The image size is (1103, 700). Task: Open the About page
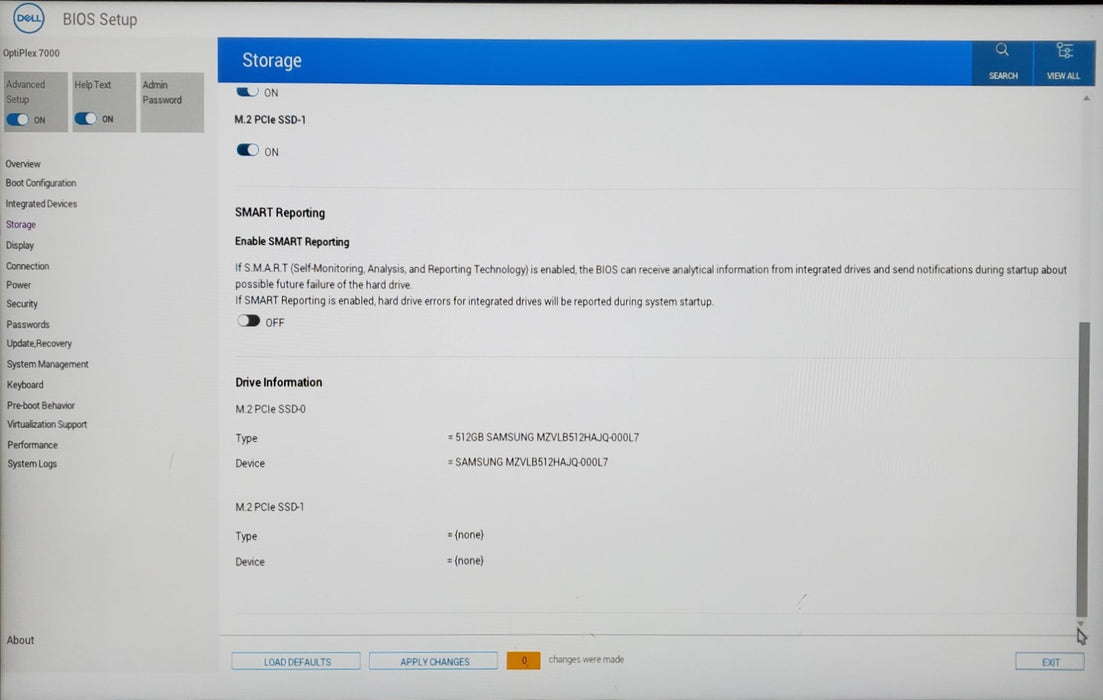(x=20, y=640)
